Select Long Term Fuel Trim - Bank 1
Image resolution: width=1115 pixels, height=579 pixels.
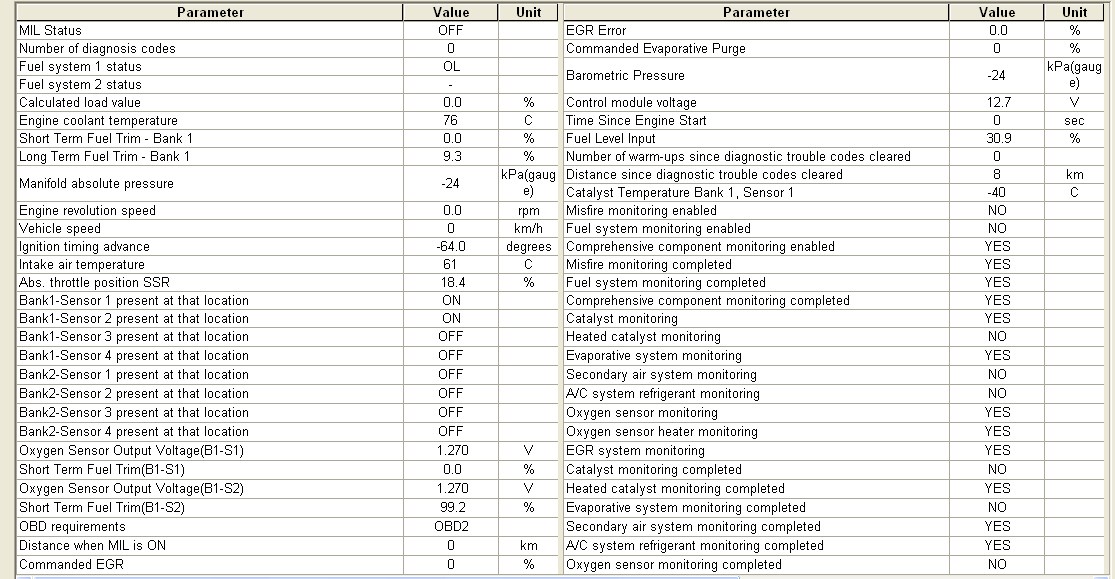coord(105,156)
